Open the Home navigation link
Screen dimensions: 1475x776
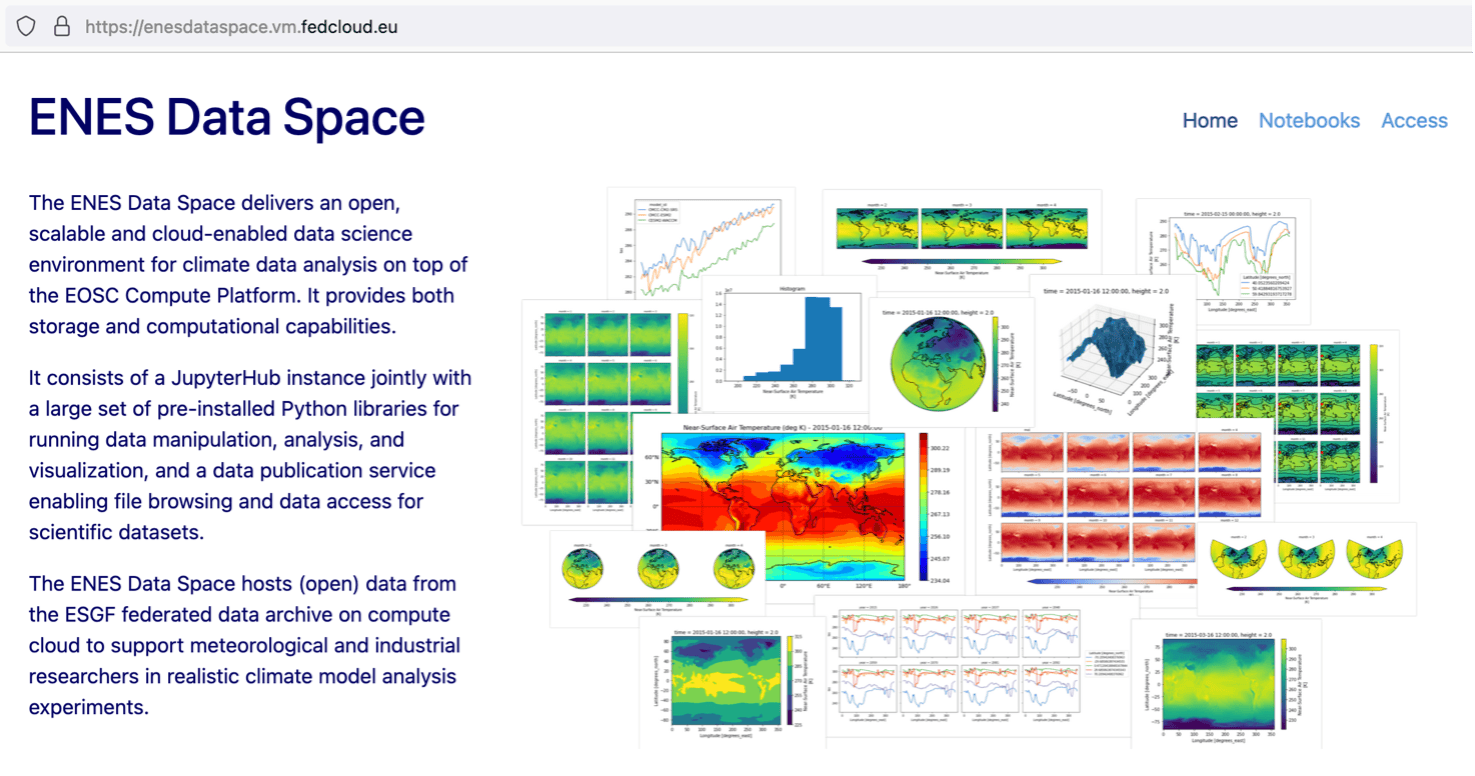tap(1210, 120)
